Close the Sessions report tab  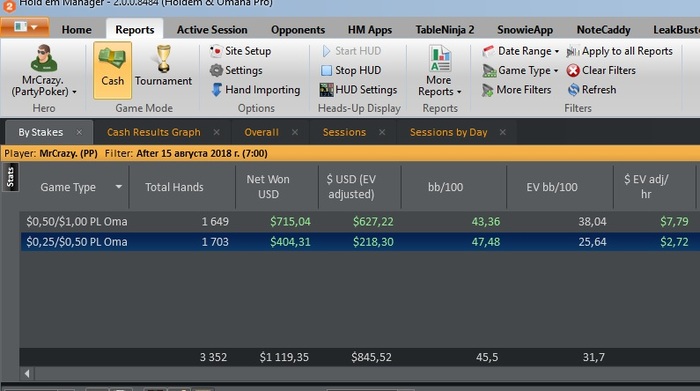(382, 132)
